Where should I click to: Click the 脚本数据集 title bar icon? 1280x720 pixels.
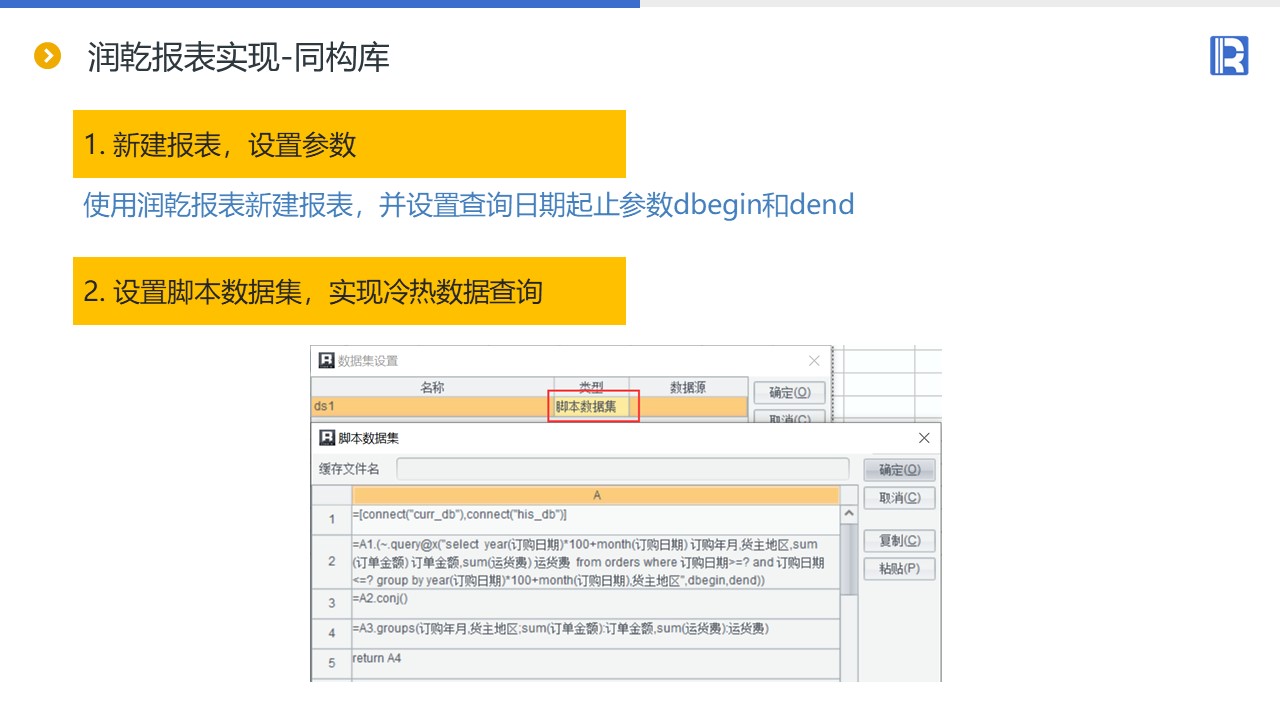(327, 438)
